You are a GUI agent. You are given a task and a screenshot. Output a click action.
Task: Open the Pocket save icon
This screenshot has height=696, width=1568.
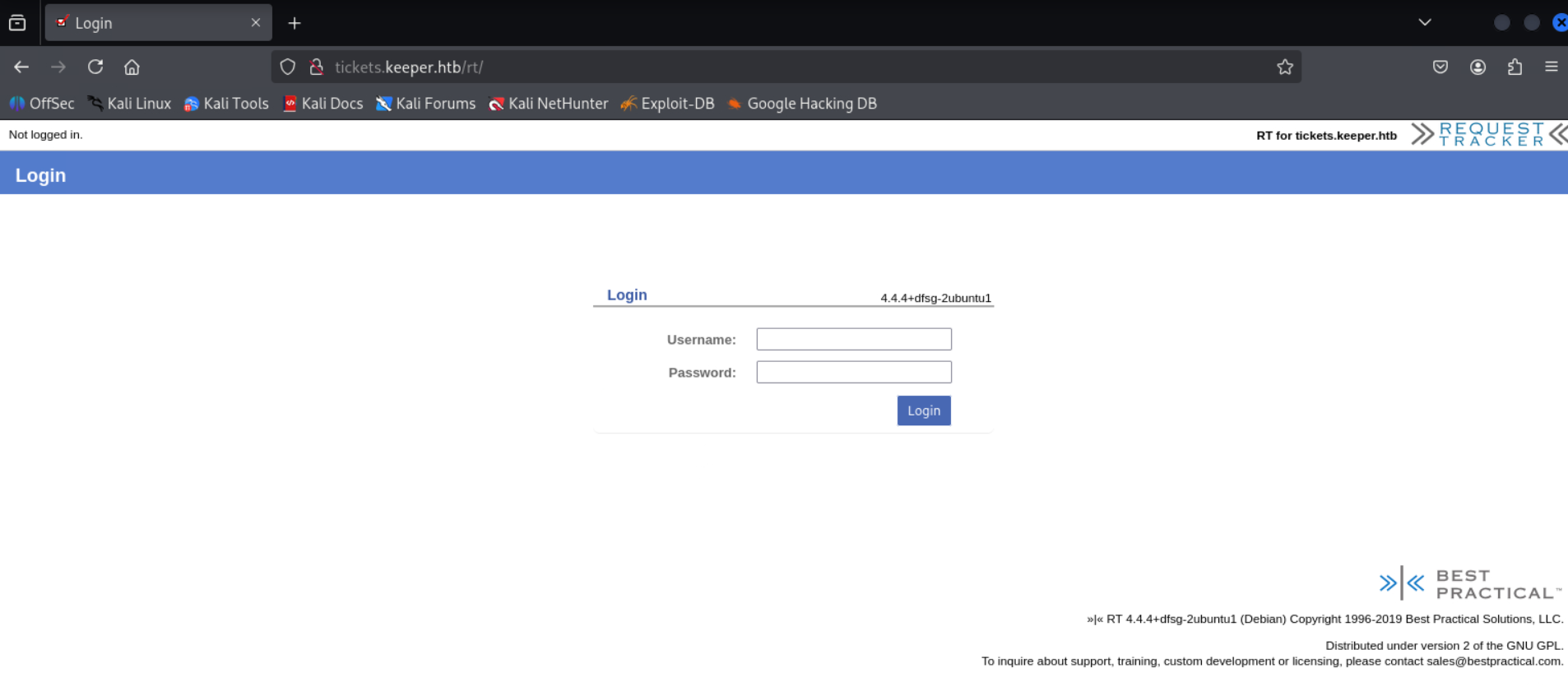coord(1440,67)
